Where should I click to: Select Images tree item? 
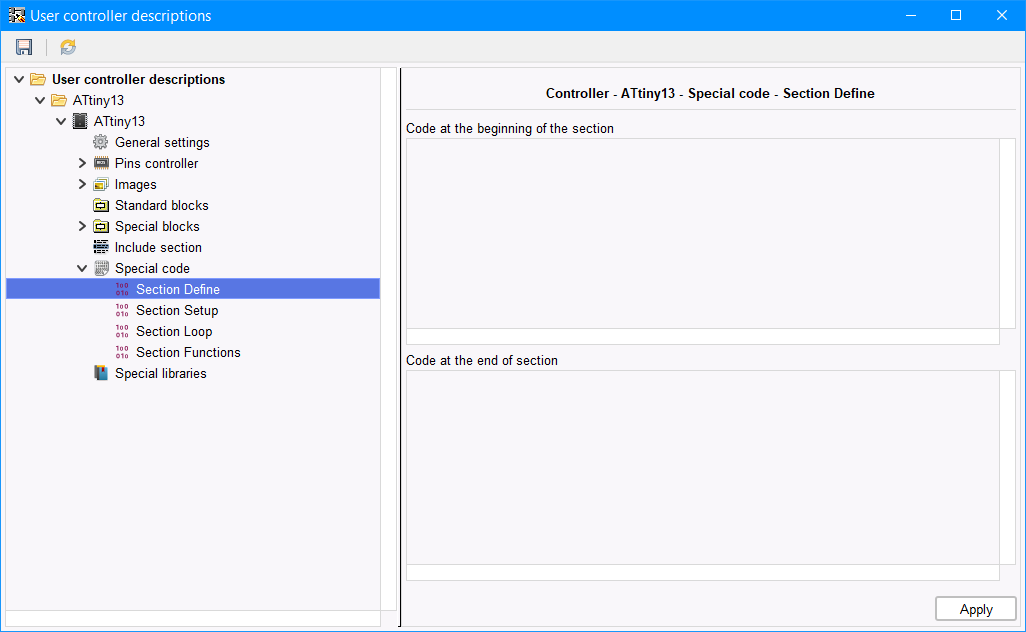[x=135, y=184]
